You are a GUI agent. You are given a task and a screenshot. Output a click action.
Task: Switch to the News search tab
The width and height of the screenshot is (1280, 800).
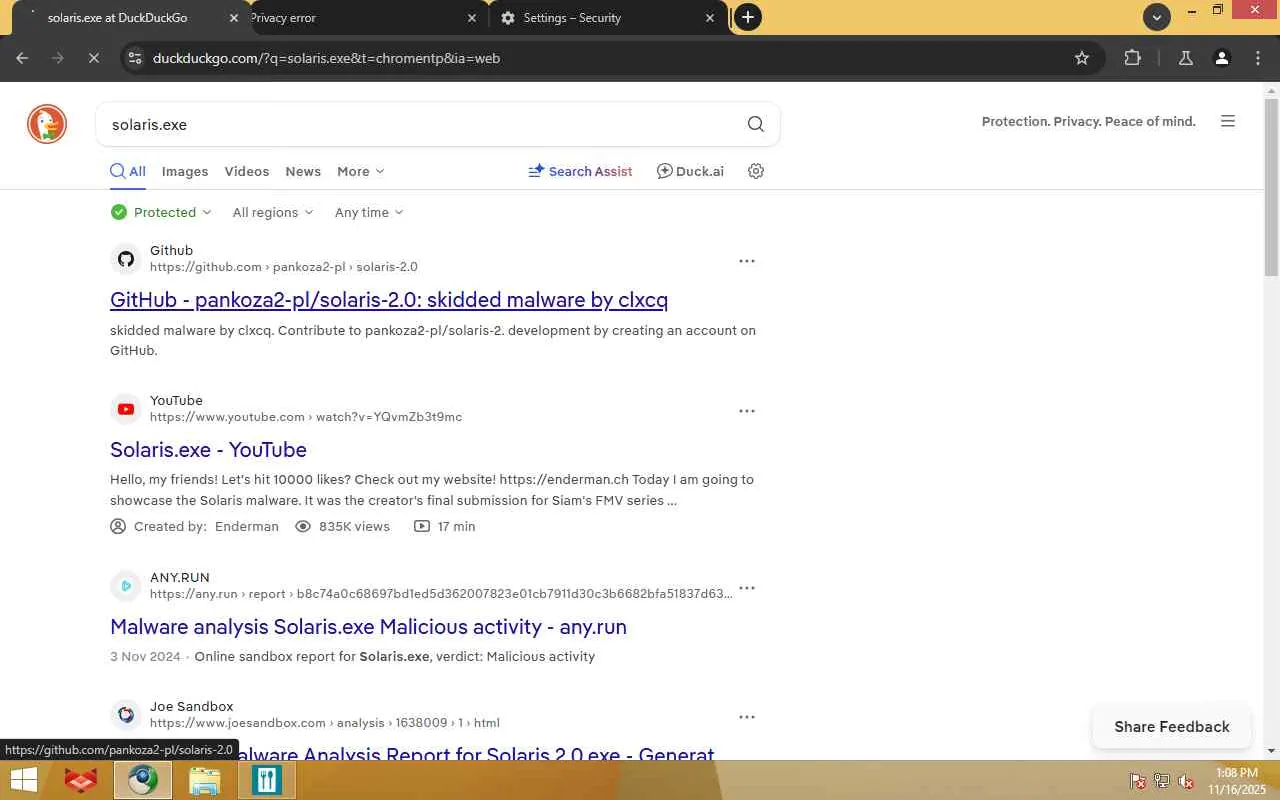(303, 171)
